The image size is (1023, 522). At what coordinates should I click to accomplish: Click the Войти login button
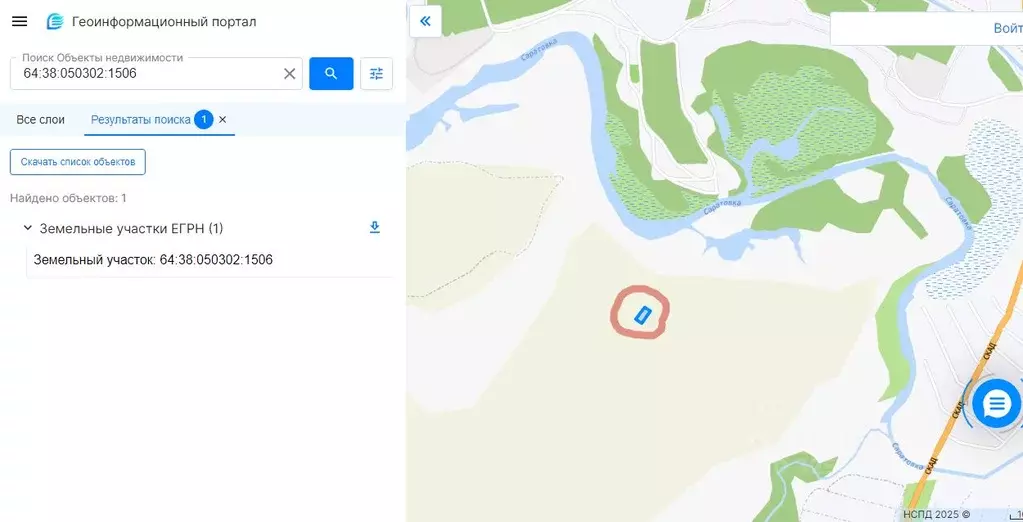tap(1007, 28)
